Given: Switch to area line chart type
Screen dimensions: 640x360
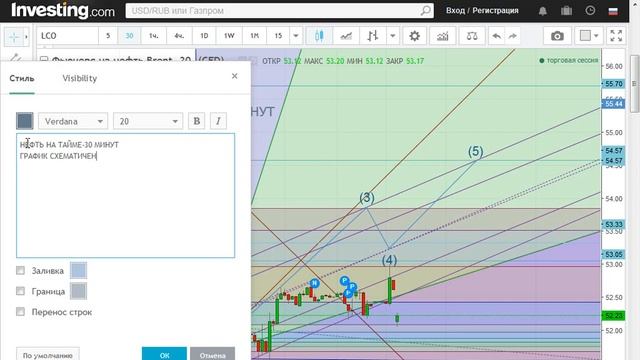Looking at the screenshot, I should point(346,36).
